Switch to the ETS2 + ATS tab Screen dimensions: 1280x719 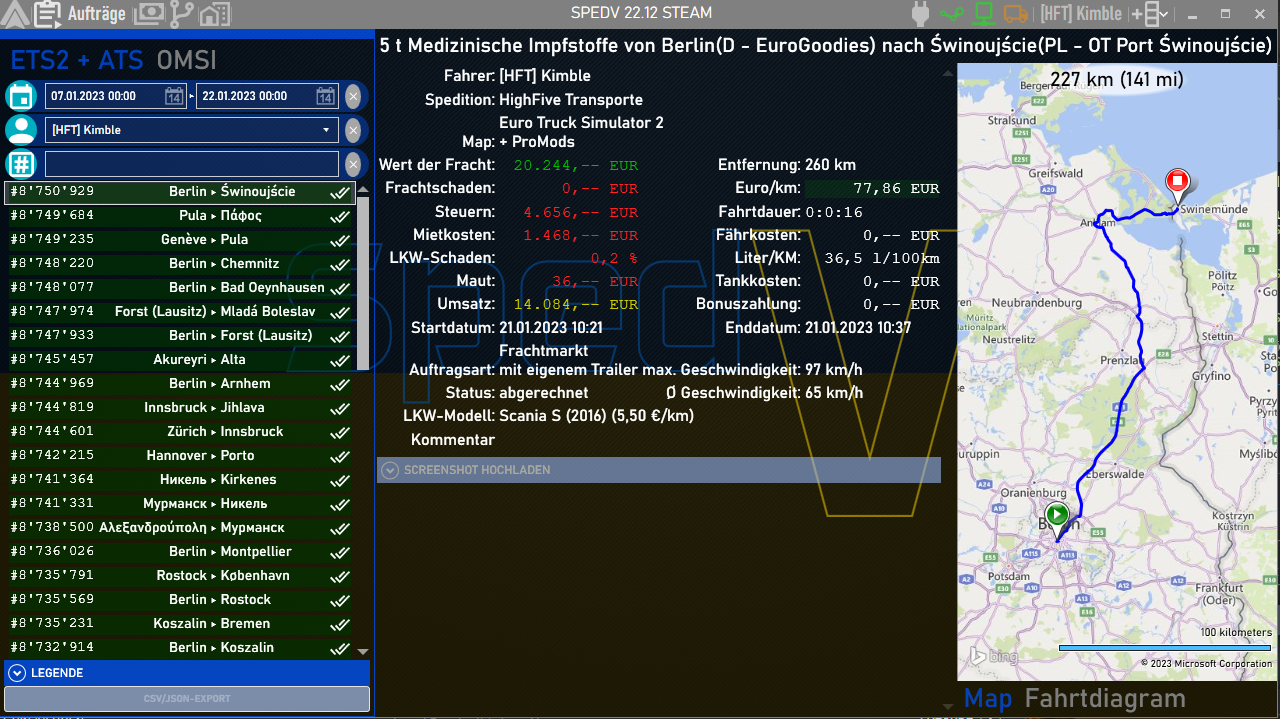coord(77,59)
